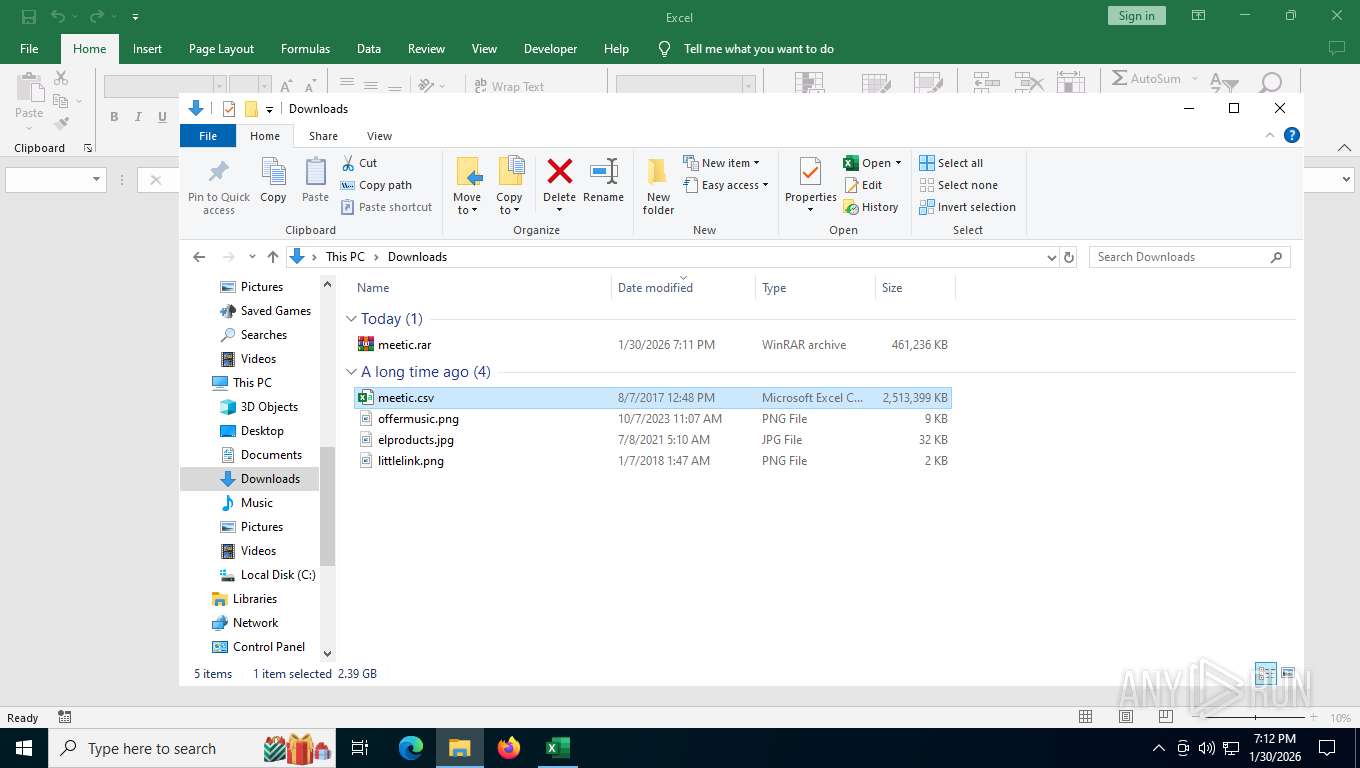This screenshot has width=1360, height=768.
Task: Click the Rename icon
Action: (x=603, y=171)
